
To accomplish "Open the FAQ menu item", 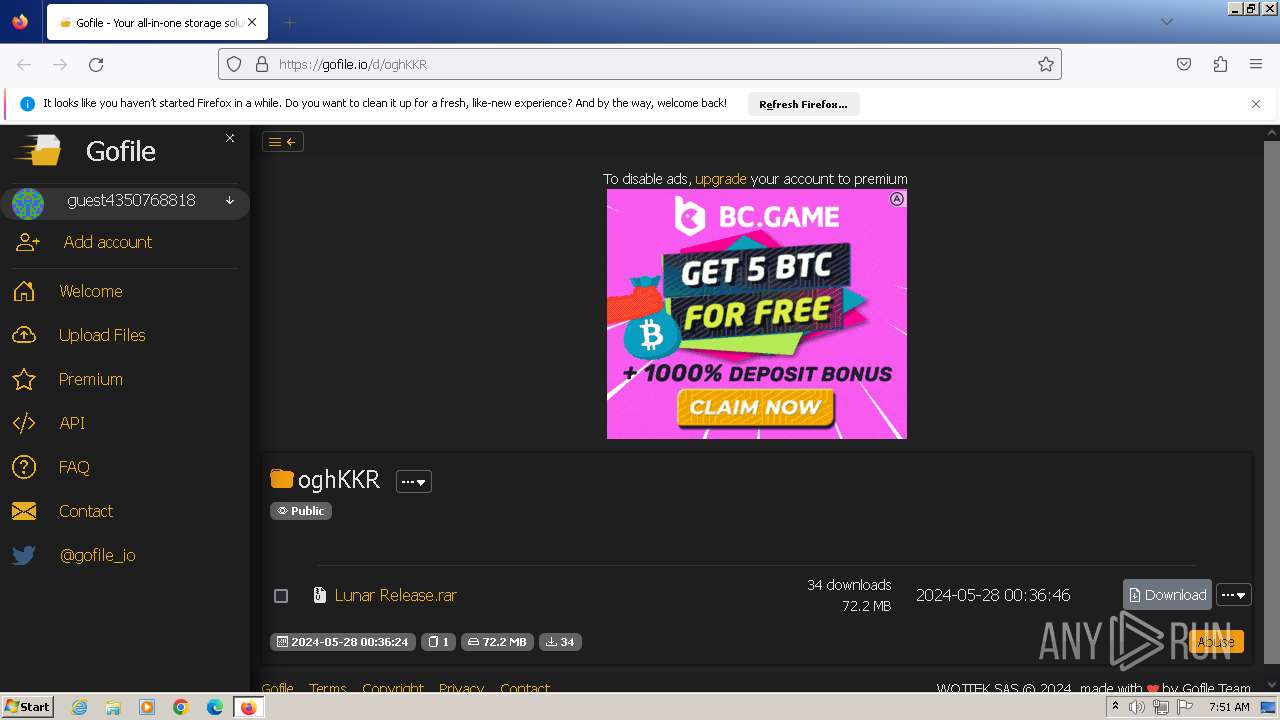I will click(x=74, y=467).
